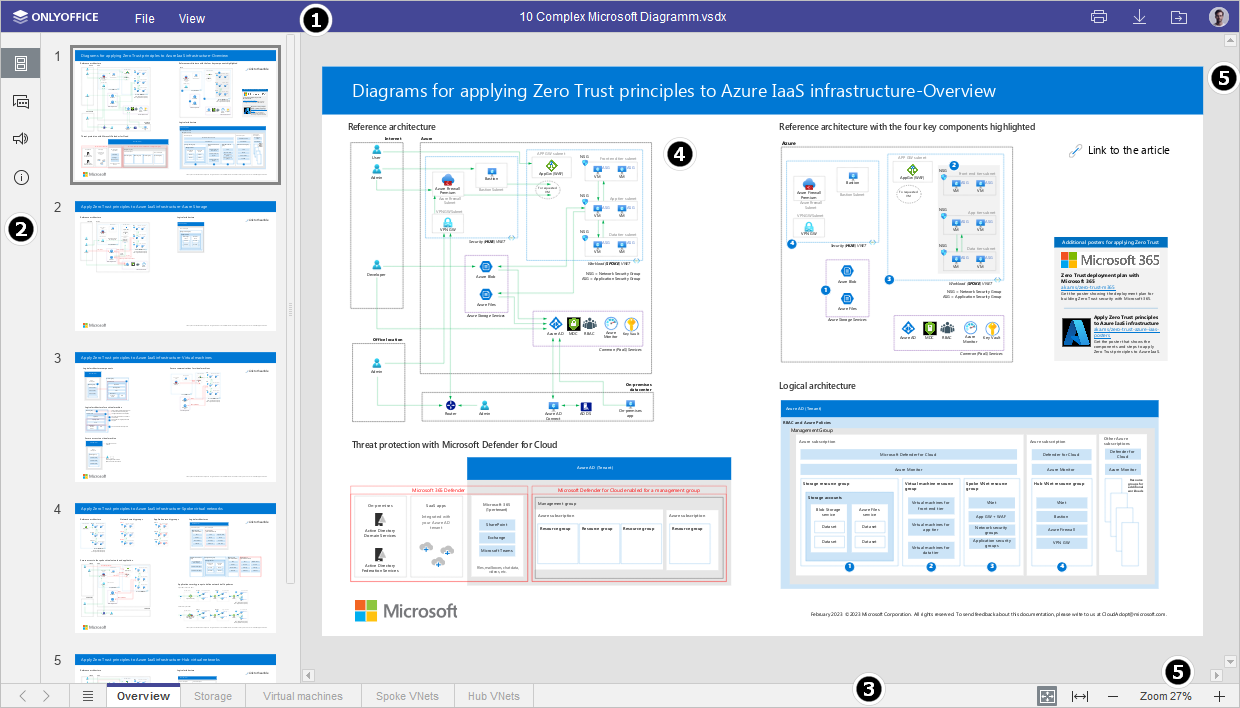
Task: Fit page to width
Action: [1080, 694]
